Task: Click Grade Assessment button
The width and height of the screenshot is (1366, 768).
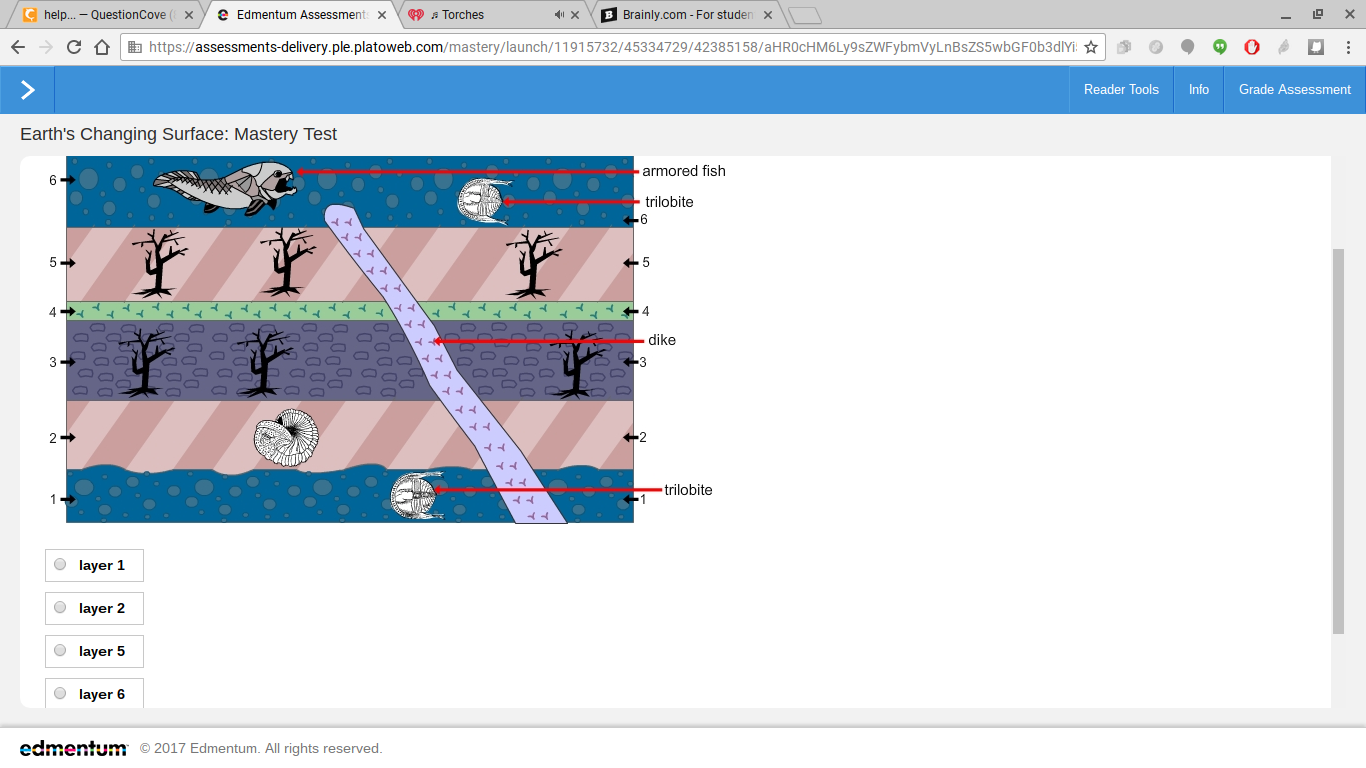Action: tap(1295, 90)
